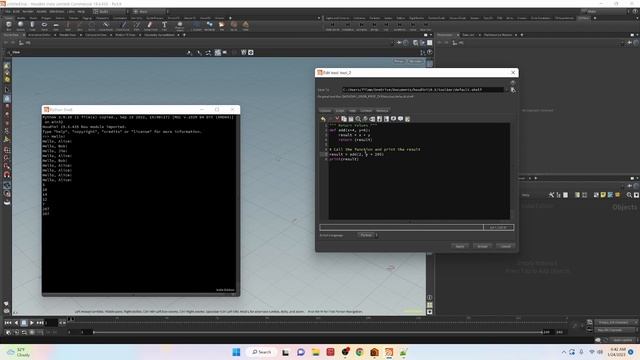Click the paste icon in script editor
Image resolution: width=640 pixels, height=360 pixels.
(351, 119)
